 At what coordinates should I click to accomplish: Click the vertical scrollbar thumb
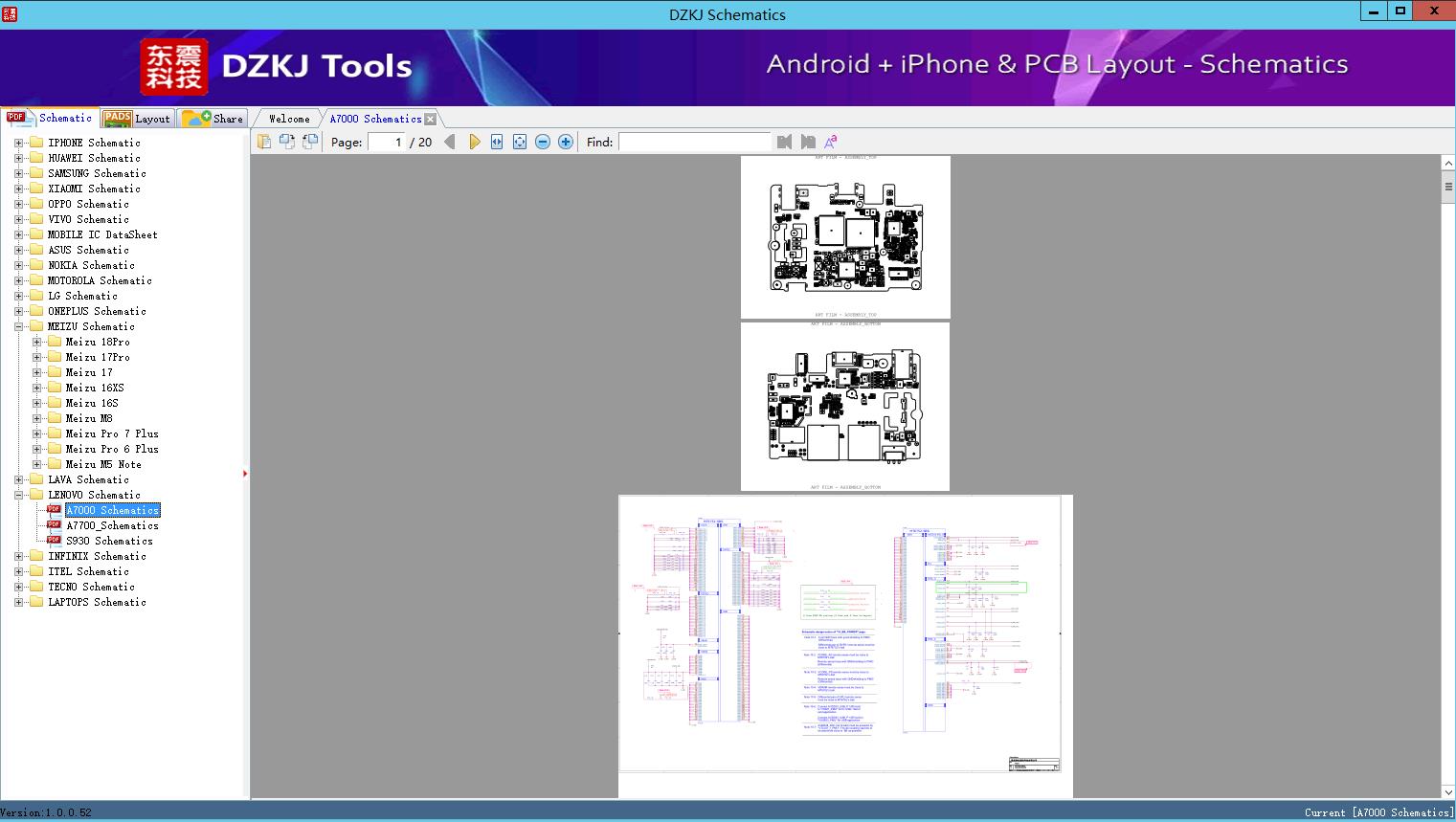click(1448, 187)
